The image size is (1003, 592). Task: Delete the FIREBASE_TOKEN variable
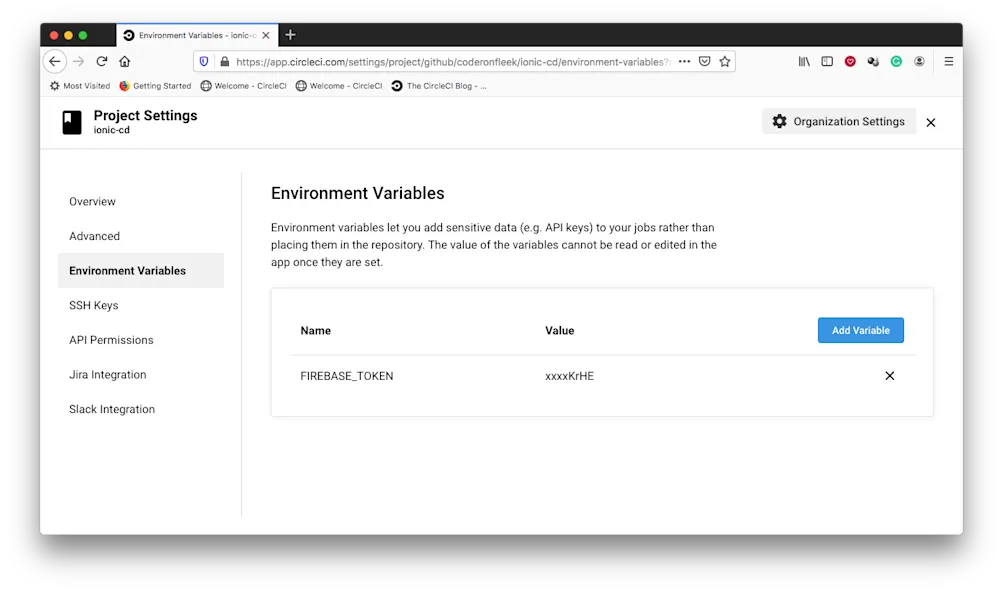click(889, 376)
